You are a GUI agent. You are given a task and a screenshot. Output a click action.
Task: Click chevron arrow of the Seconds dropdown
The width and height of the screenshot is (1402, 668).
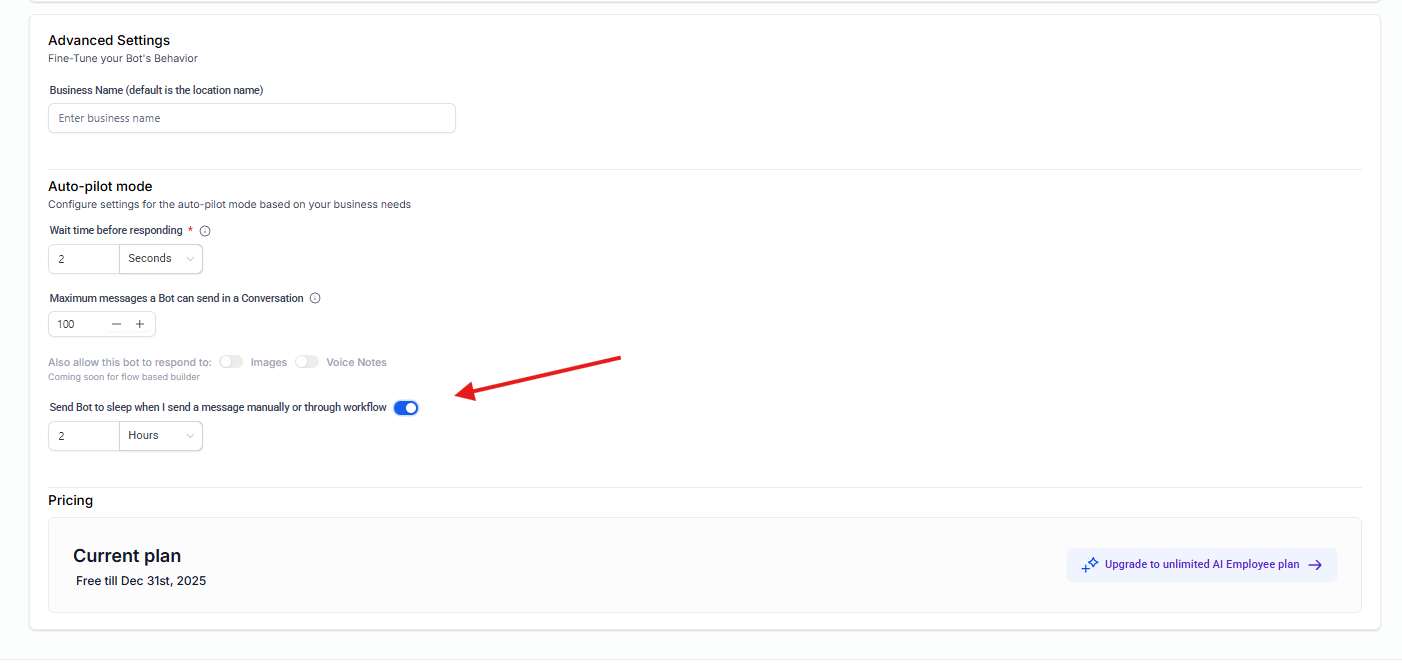[x=190, y=259]
